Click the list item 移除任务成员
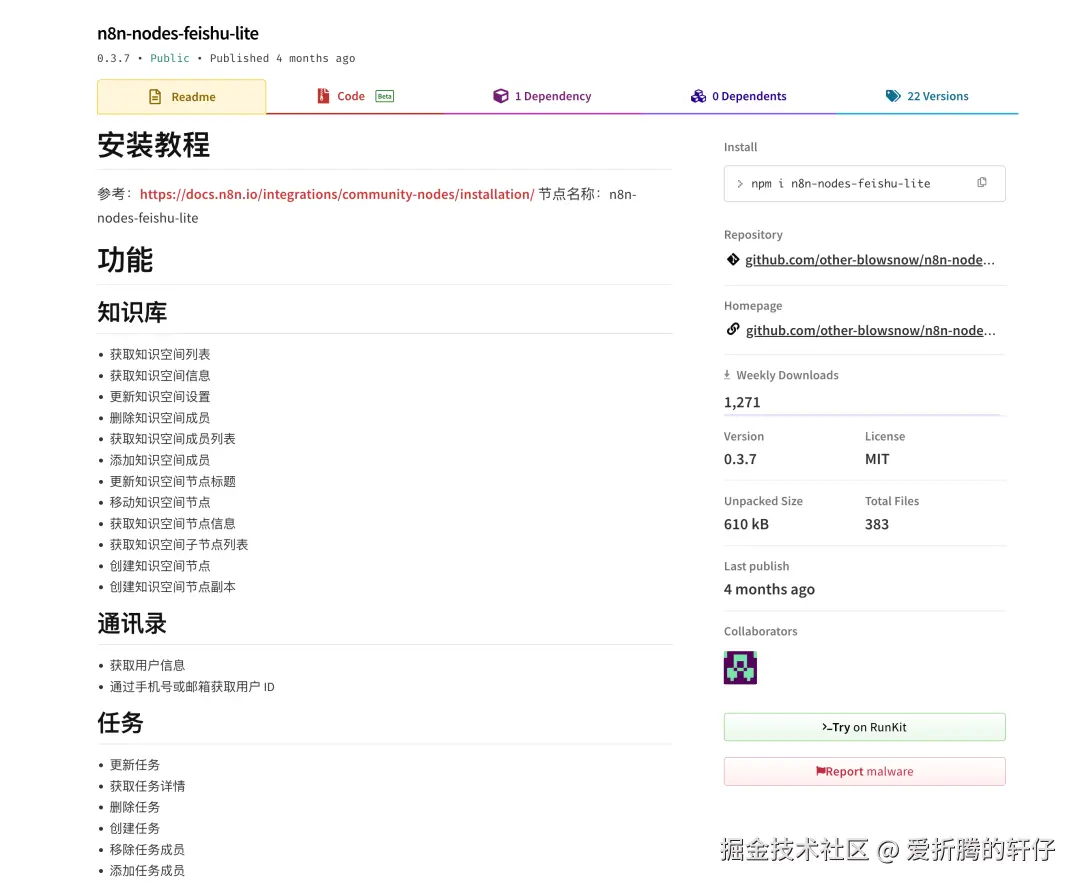This screenshot has width=1080, height=888. click(147, 849)
